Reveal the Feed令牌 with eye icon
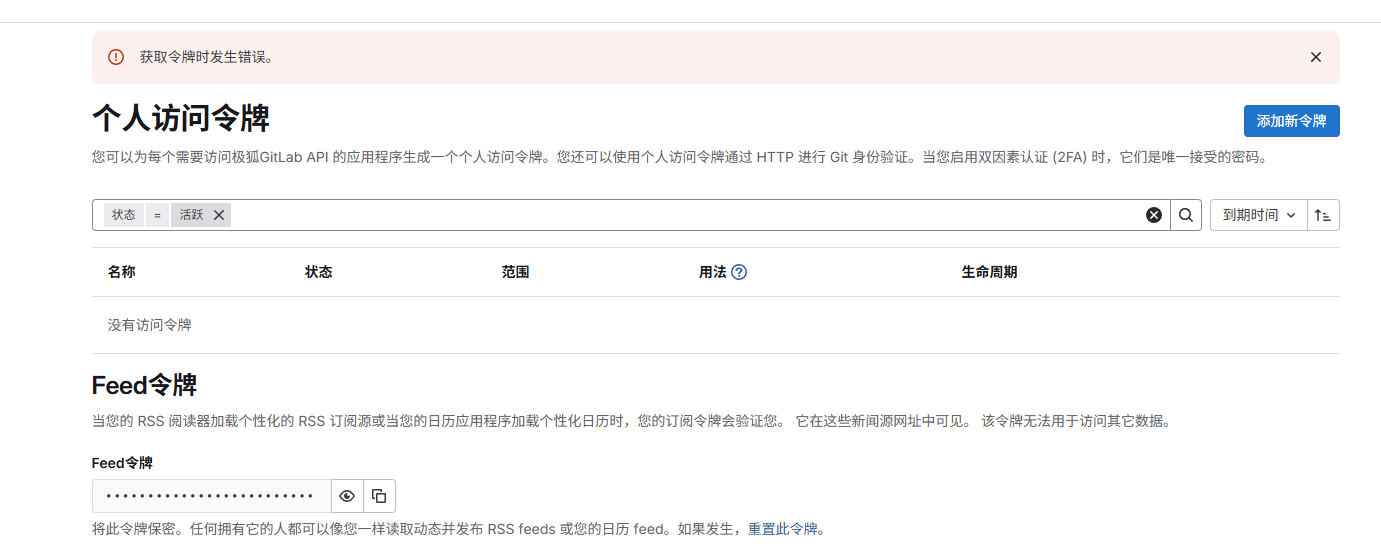The image size is (1381, 558). point(347,496)
